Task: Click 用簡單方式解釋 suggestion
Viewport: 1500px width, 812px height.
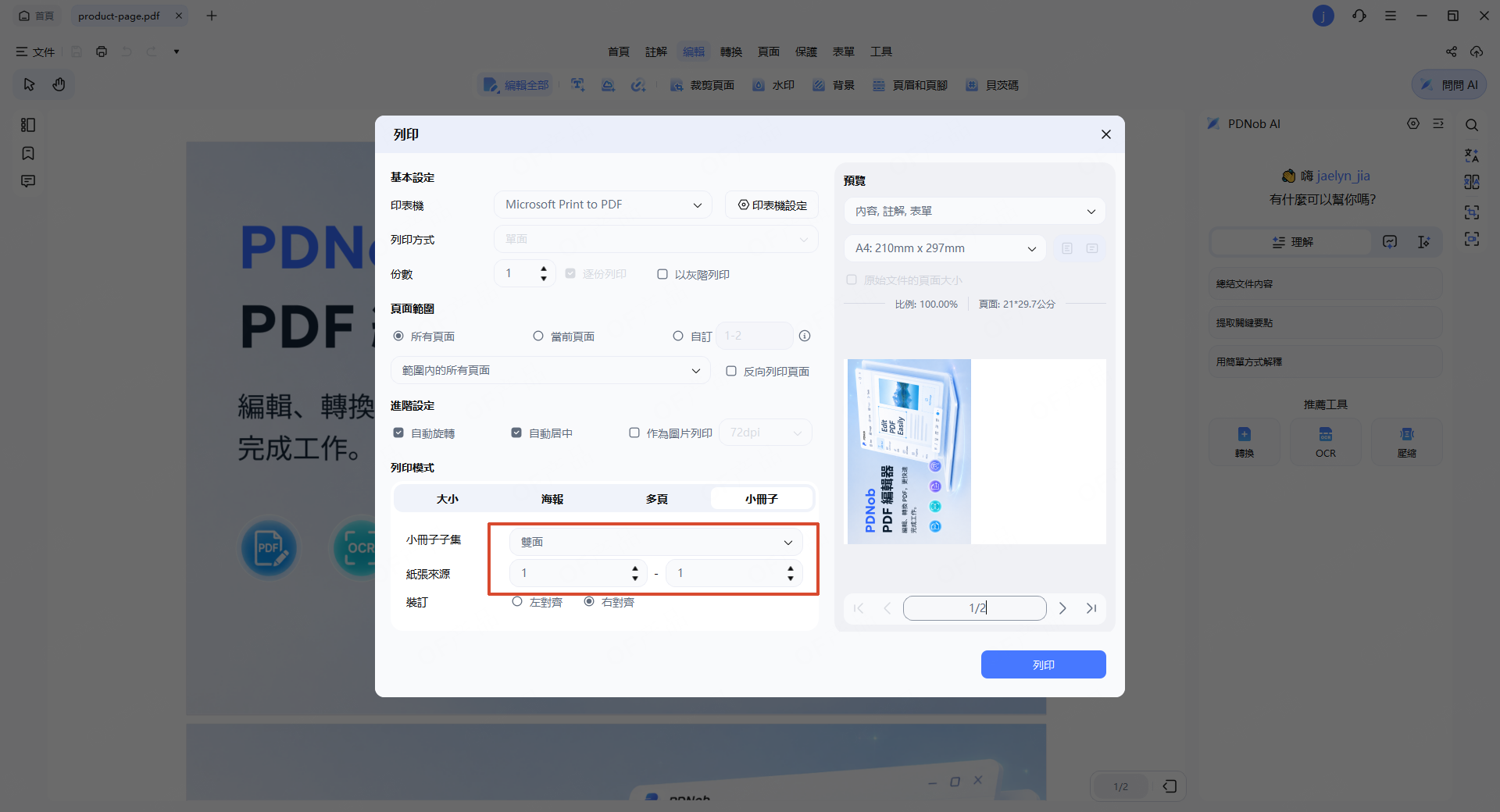Action: click(x=1326, y=361)
